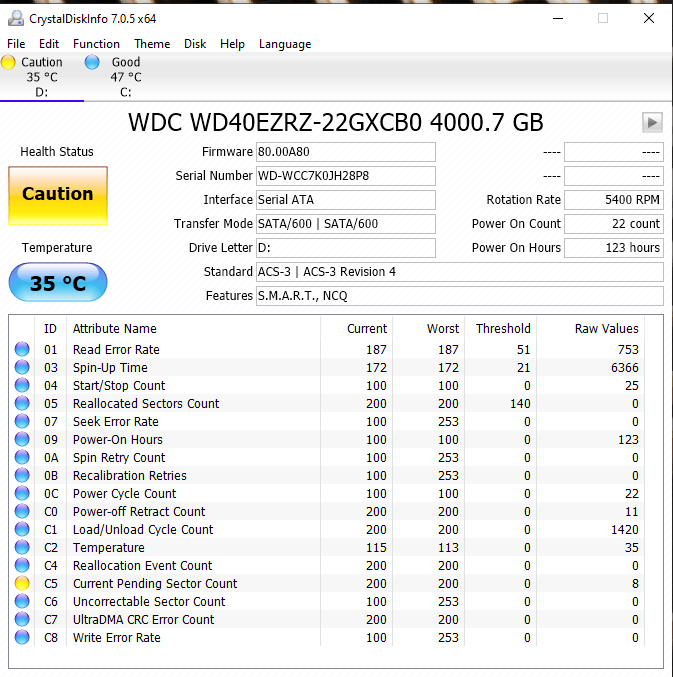Click raw value 753 of Read Error Rate

pos(628,349)
